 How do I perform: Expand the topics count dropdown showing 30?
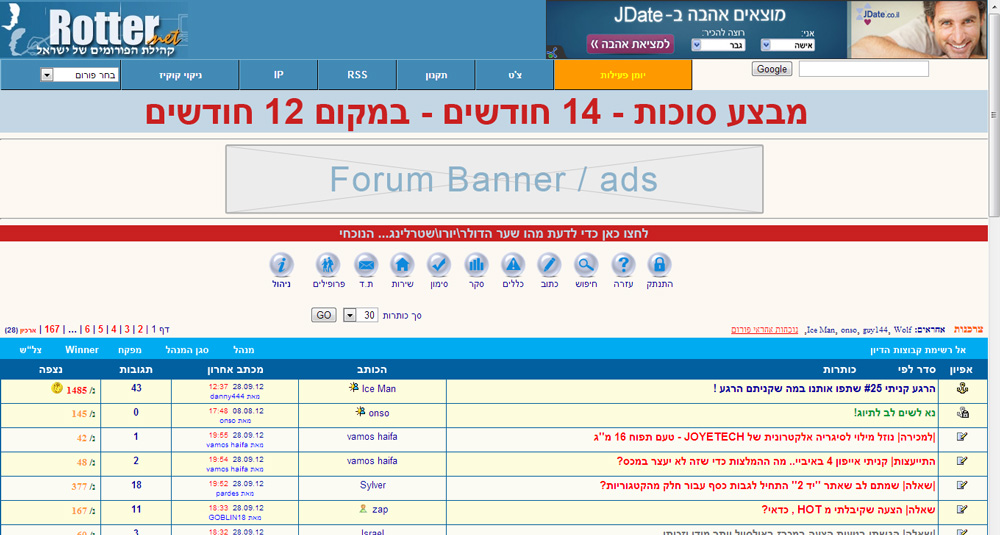click(350, 315)
